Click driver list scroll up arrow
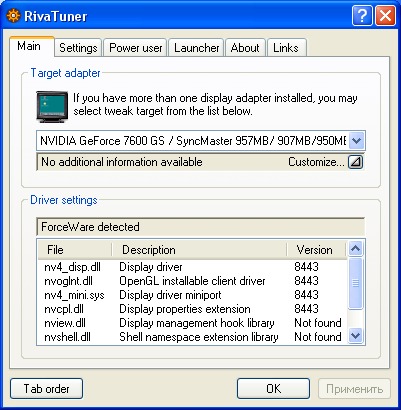401x410 pixels. 355,249
